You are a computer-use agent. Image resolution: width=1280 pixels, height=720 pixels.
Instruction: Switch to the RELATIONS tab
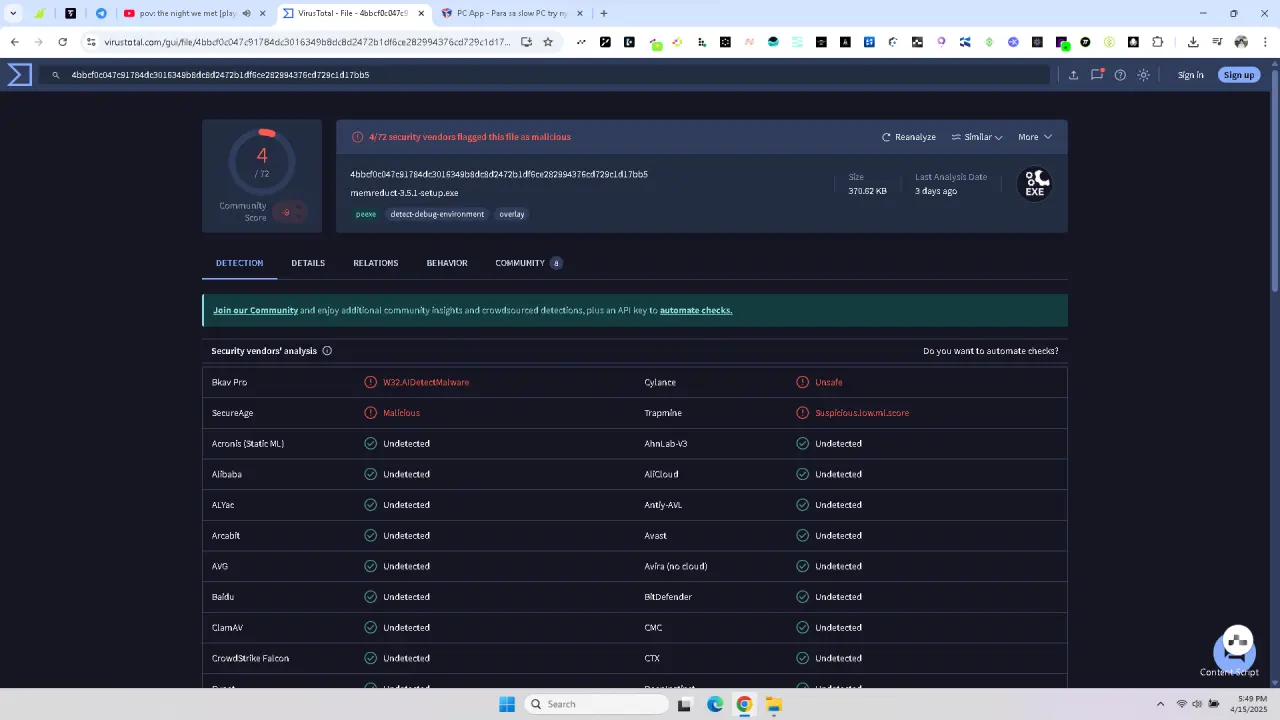point(375,263)
